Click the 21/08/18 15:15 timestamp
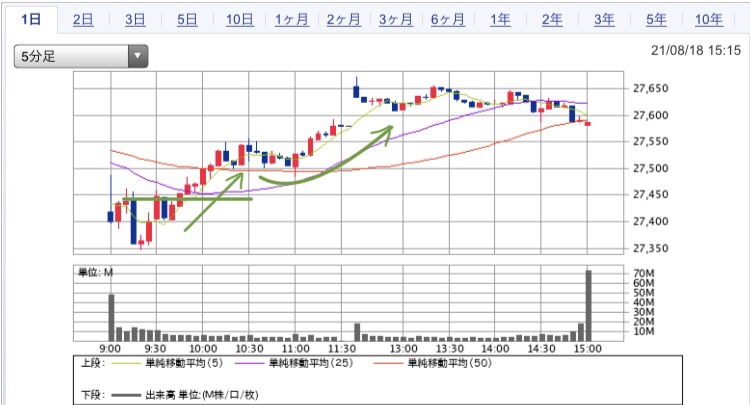The width and height of the screenshot is (750, 405). pos(695,50)
